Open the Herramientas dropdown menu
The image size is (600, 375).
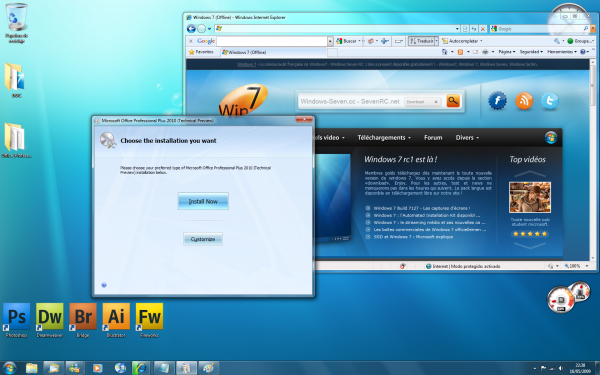coord(562,52)
